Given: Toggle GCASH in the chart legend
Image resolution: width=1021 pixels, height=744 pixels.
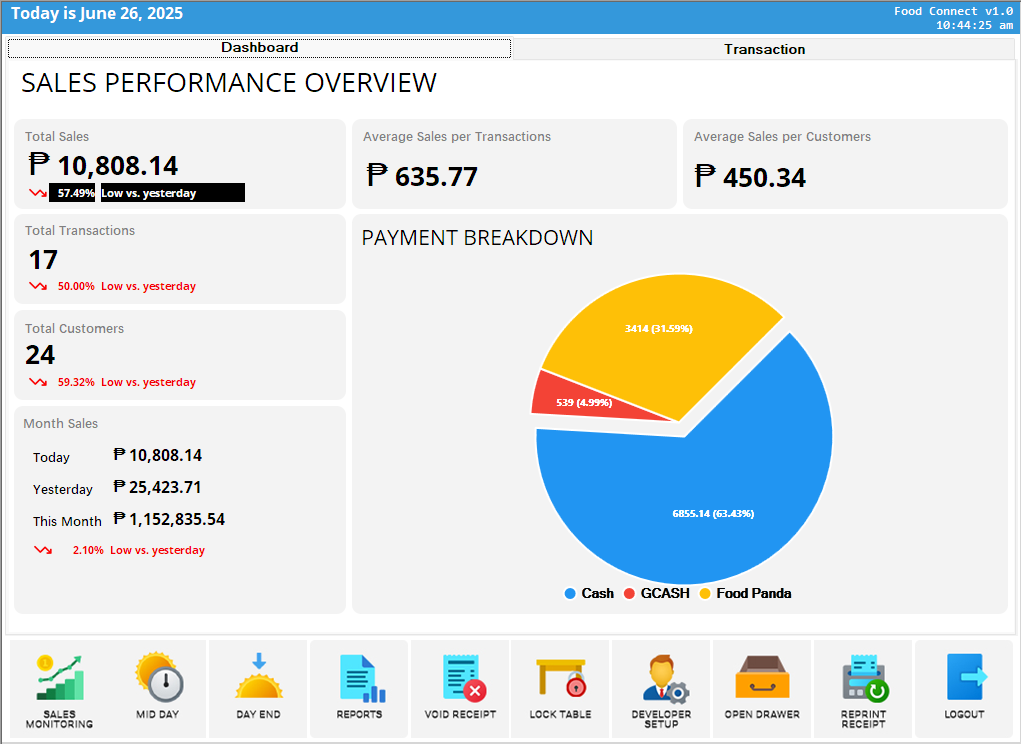Looking at the screenshot, I should coord(656,593).
